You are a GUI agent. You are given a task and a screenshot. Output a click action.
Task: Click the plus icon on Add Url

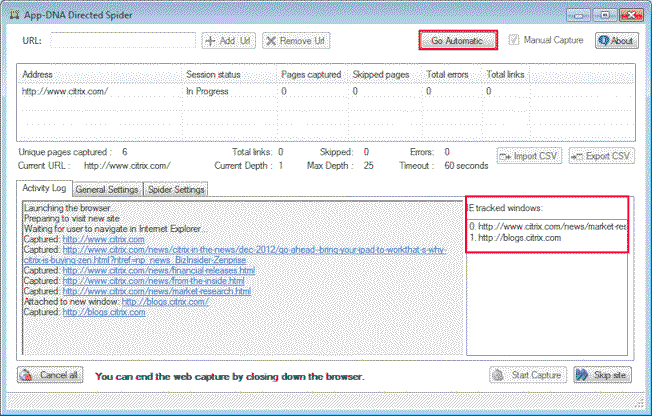(x=210, y=41)
